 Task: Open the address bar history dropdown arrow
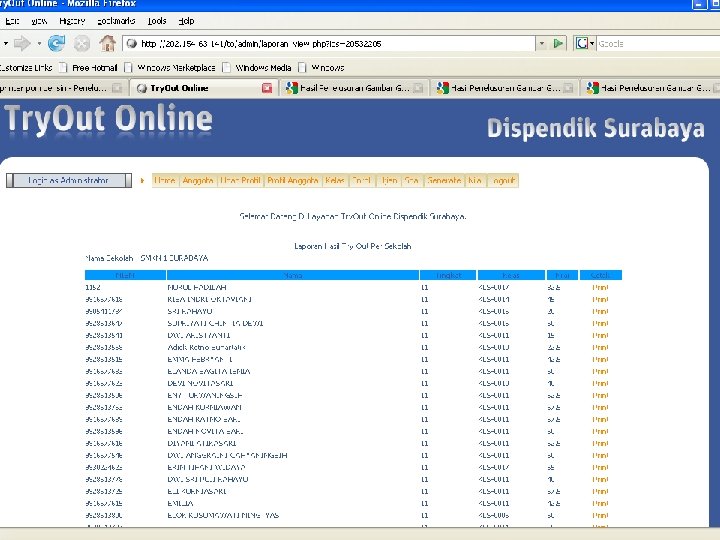542,44
